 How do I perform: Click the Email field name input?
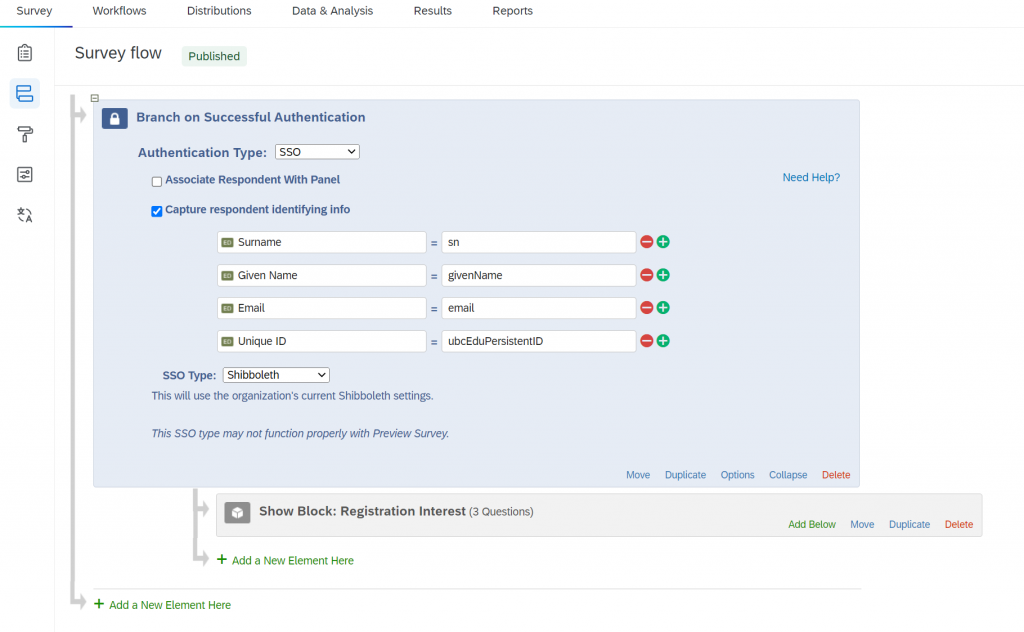point(322,308)
